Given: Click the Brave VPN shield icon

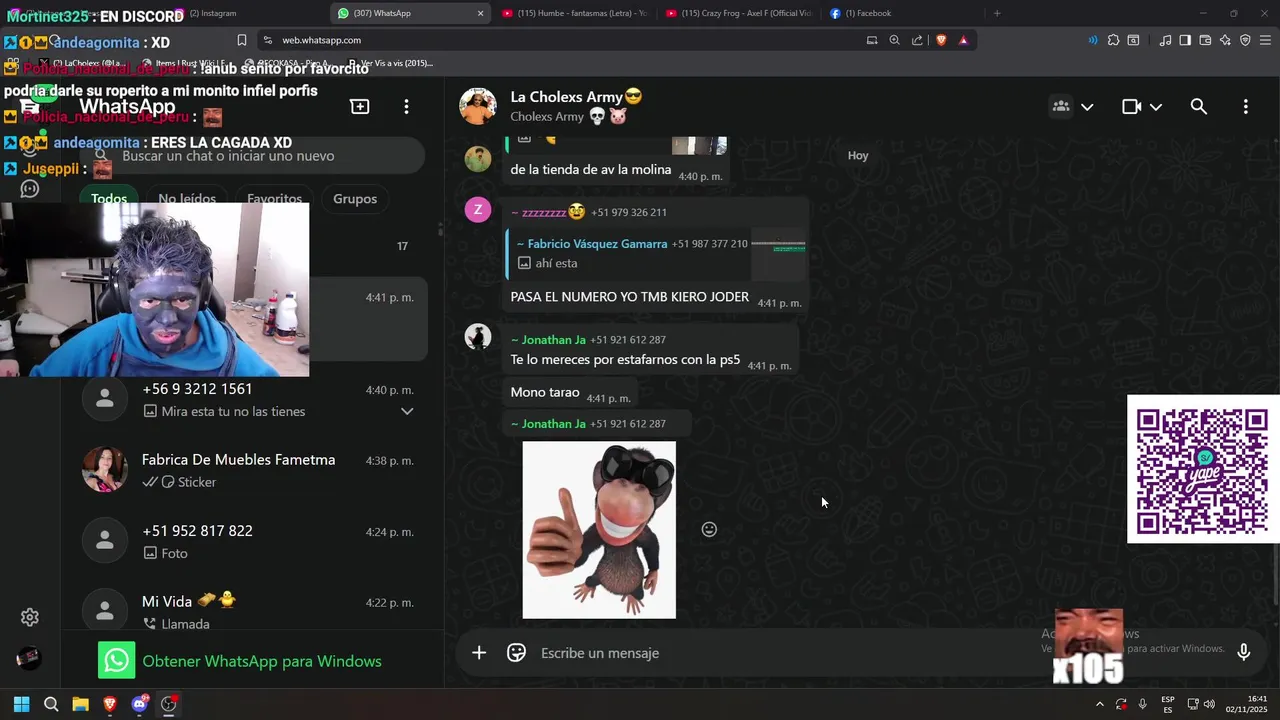Looking at the screenshot, I should coord(1245,40).
